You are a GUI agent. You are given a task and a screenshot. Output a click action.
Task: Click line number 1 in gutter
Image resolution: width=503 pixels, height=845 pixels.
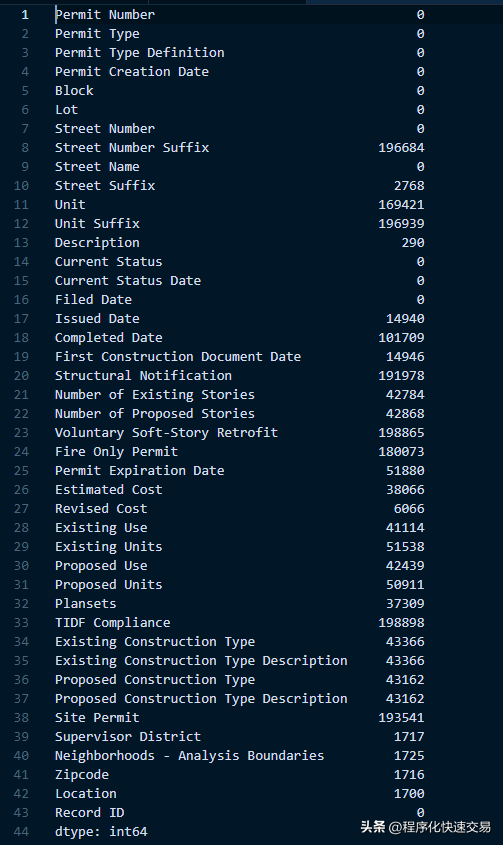(x=25, y=15)
